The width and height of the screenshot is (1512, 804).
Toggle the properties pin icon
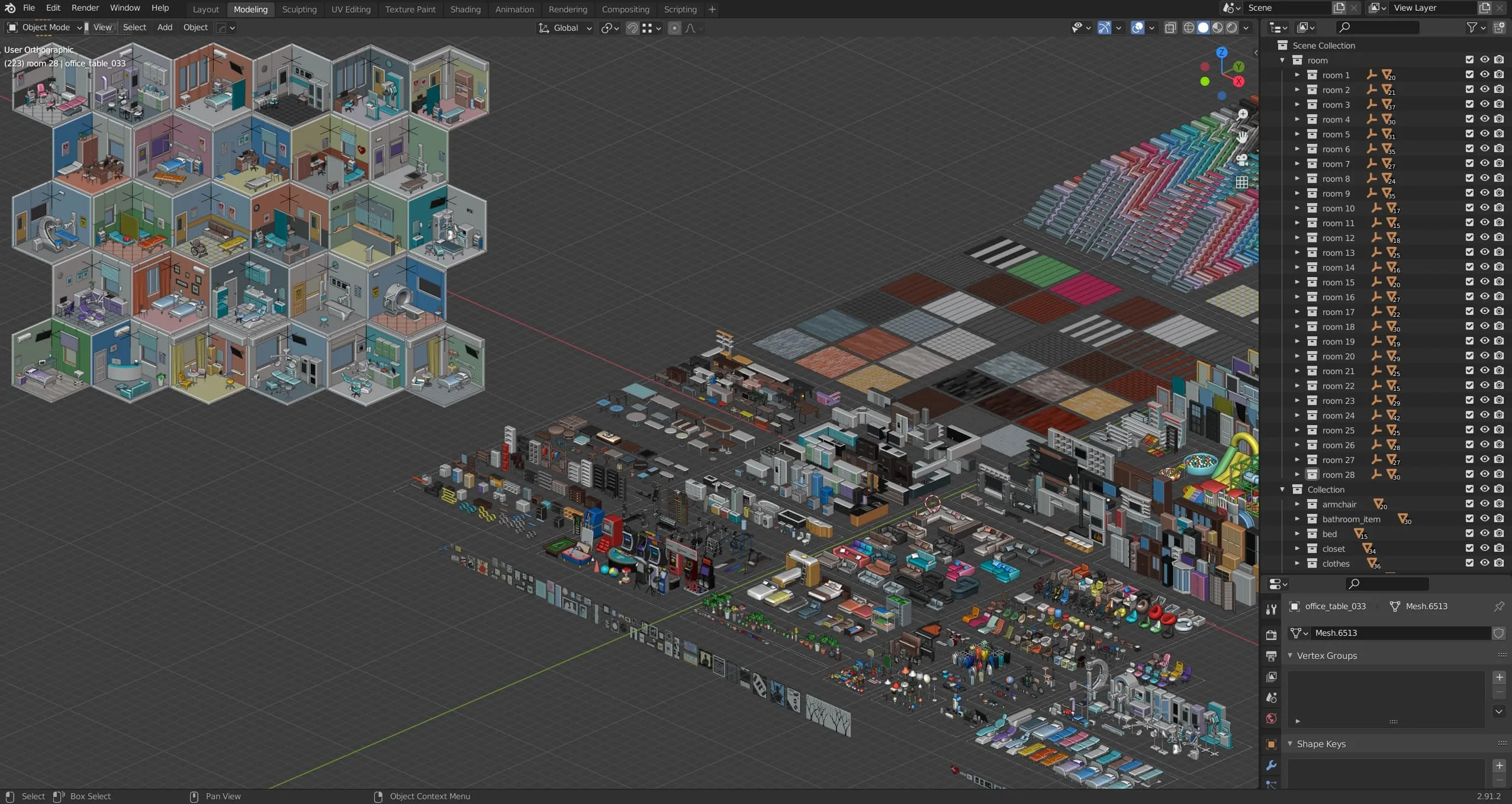point(1499,606)
